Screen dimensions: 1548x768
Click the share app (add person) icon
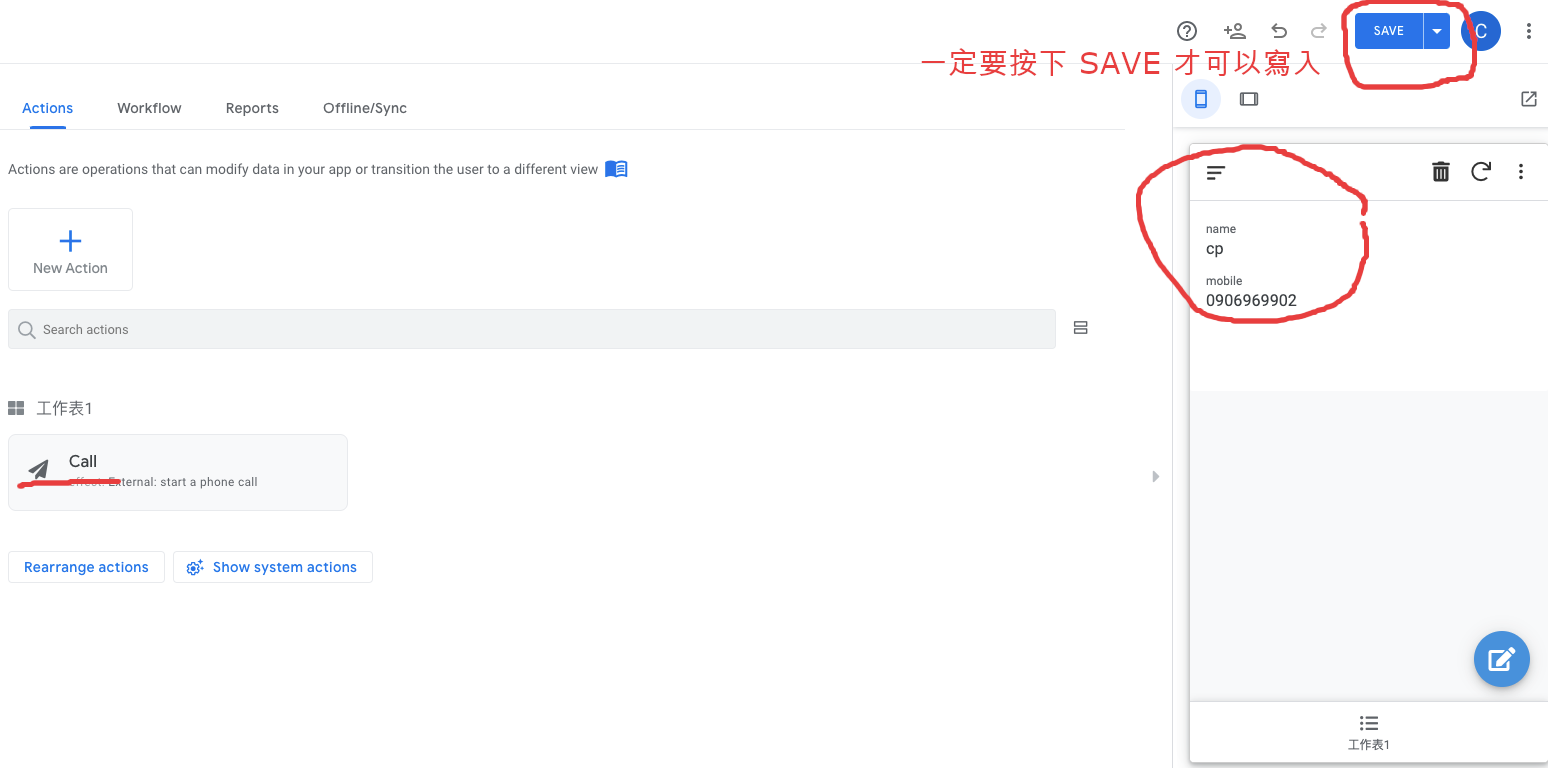1234,31
